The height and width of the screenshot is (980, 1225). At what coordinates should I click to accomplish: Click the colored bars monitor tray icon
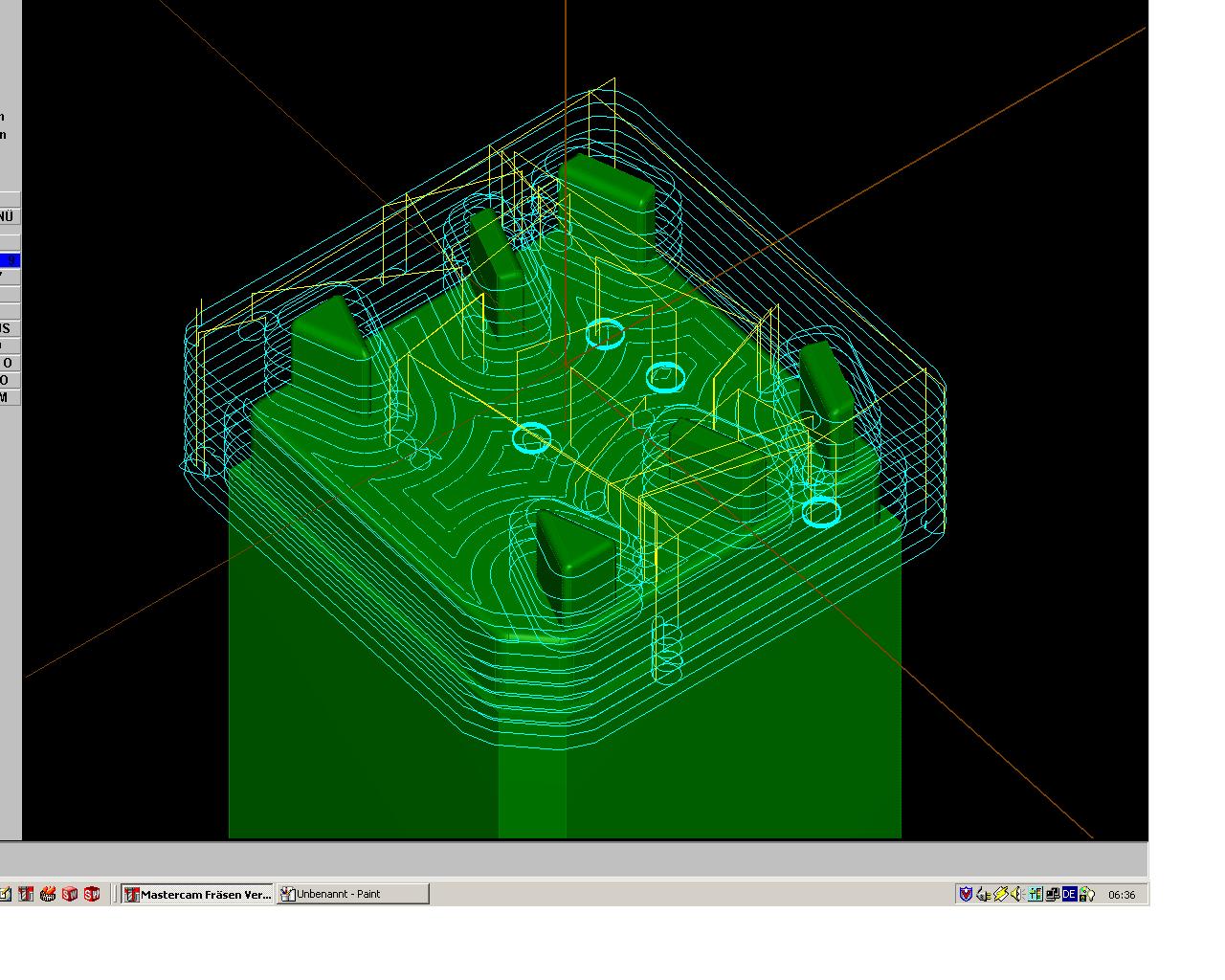[1035, 894]
